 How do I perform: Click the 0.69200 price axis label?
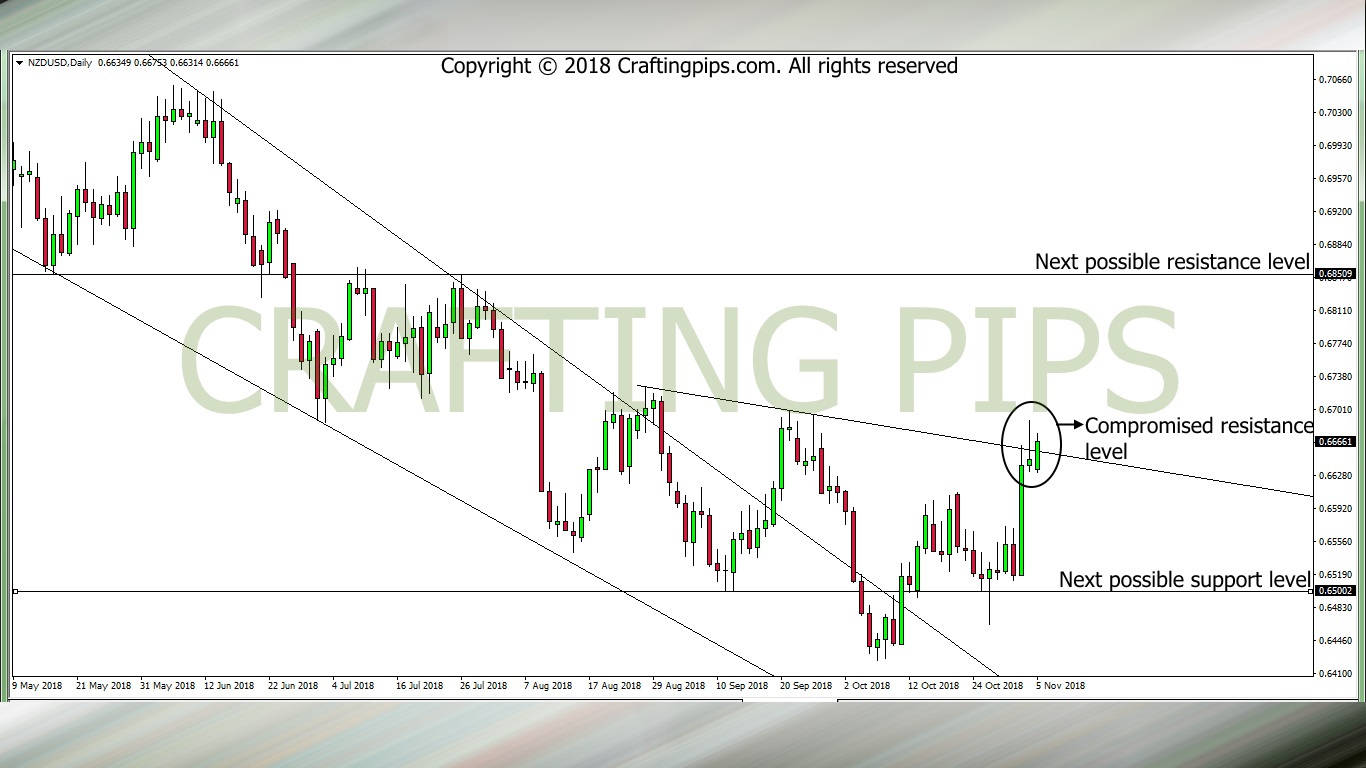[x=1337, y=211]
